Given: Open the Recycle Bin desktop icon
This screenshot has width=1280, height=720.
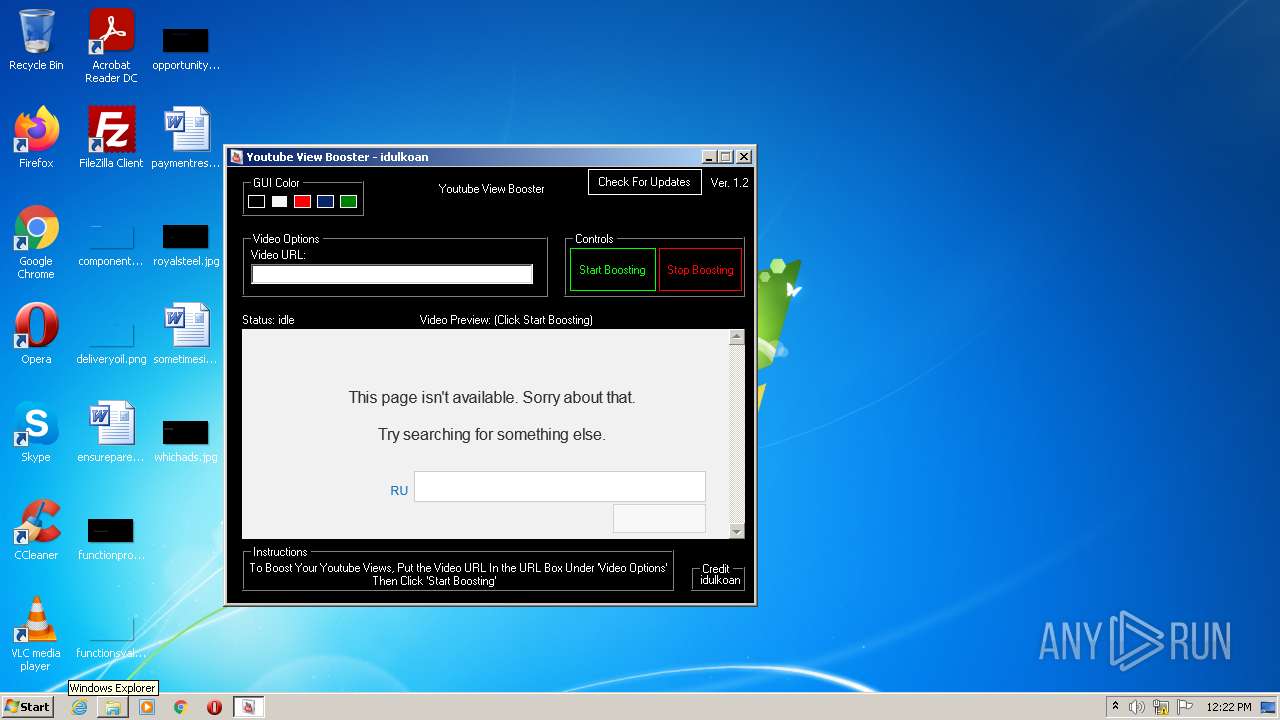Looking at the screenshot, I should 36,40.
